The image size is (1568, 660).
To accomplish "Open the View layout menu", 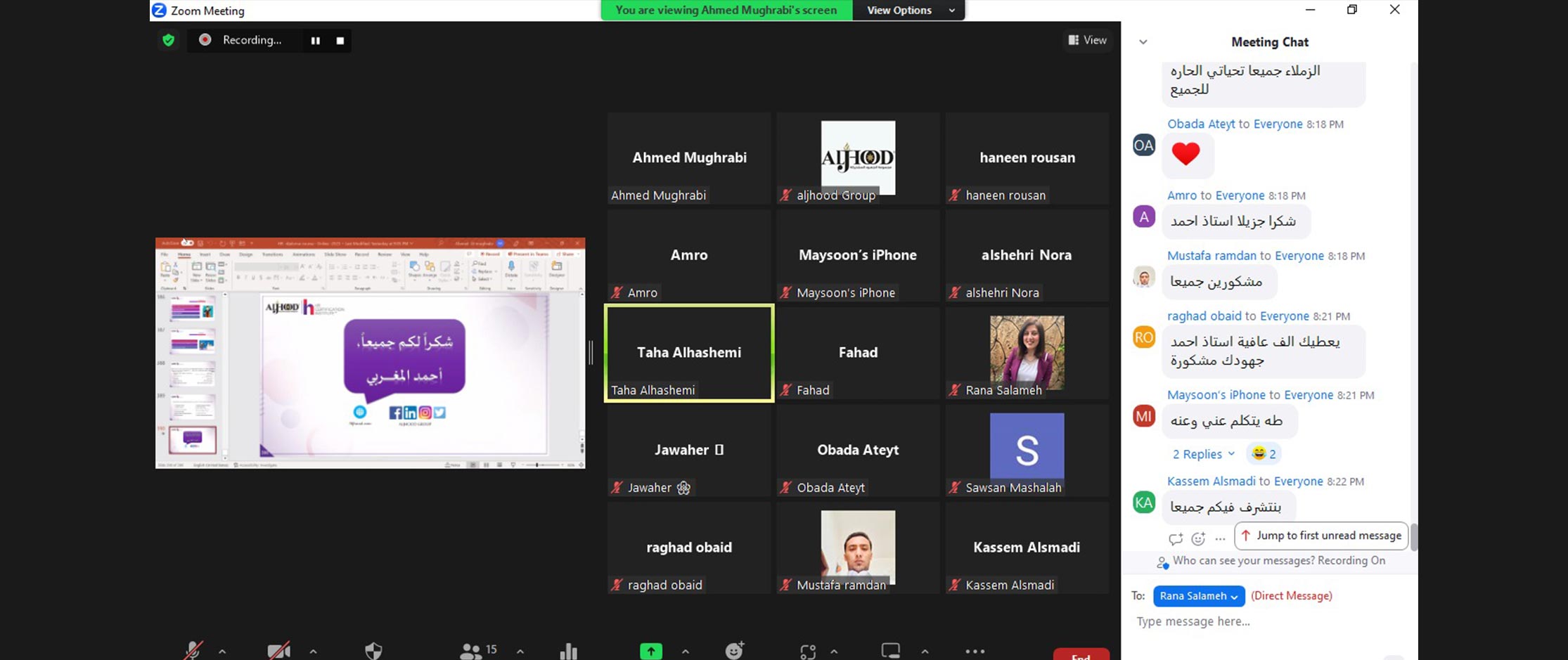I will [x=1087, y=40].
